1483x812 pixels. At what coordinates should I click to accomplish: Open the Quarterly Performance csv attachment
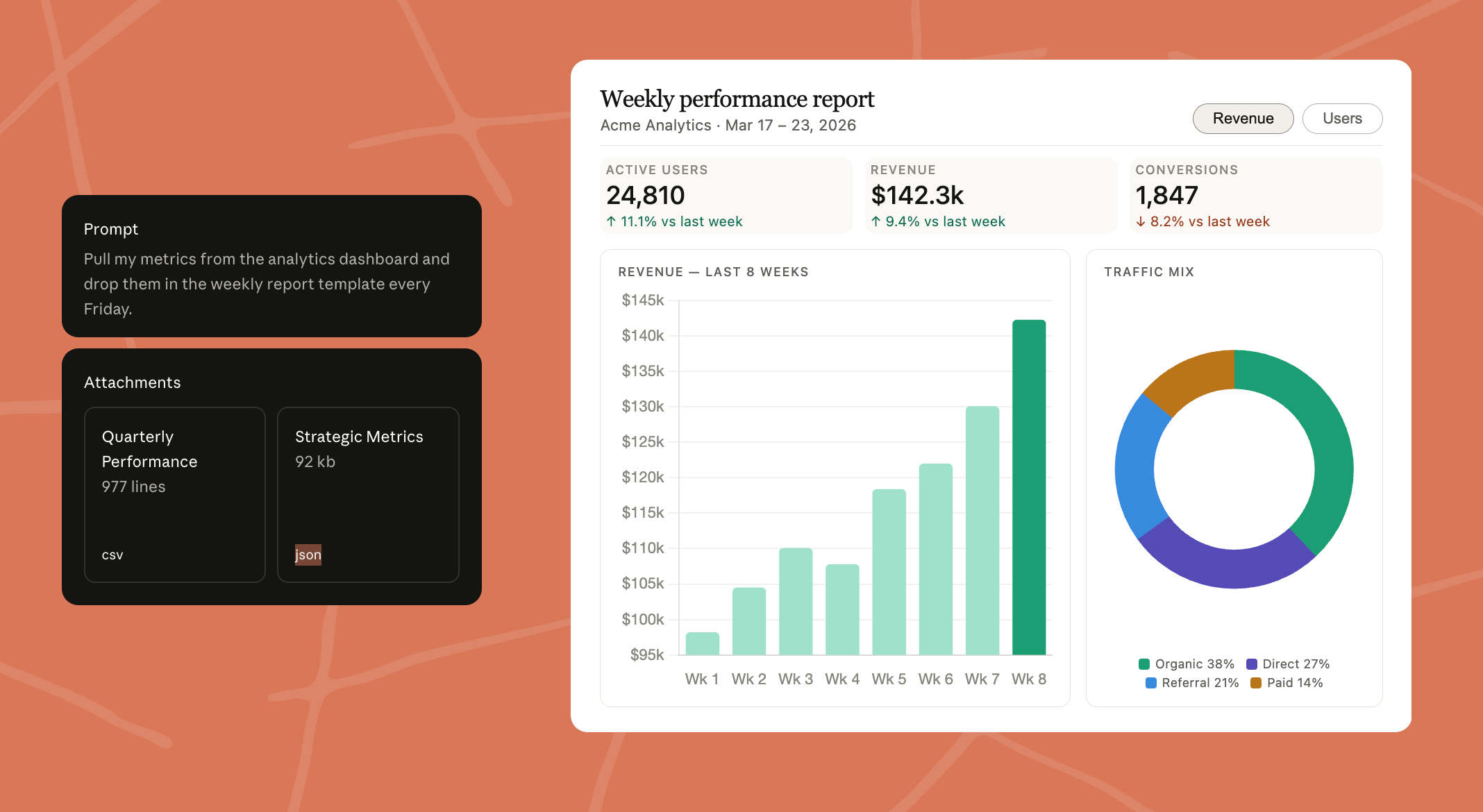174,494
